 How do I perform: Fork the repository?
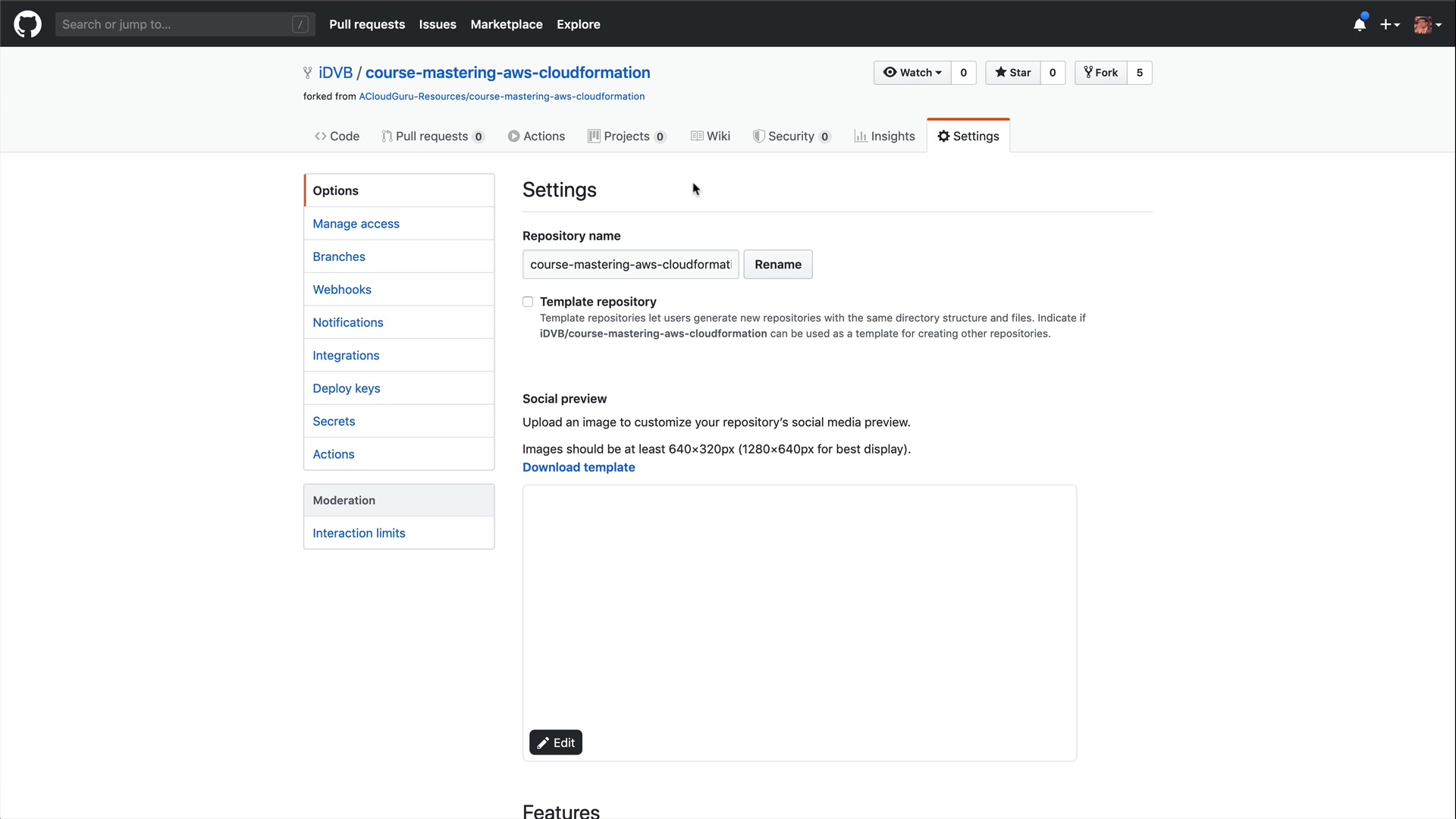1101,73
